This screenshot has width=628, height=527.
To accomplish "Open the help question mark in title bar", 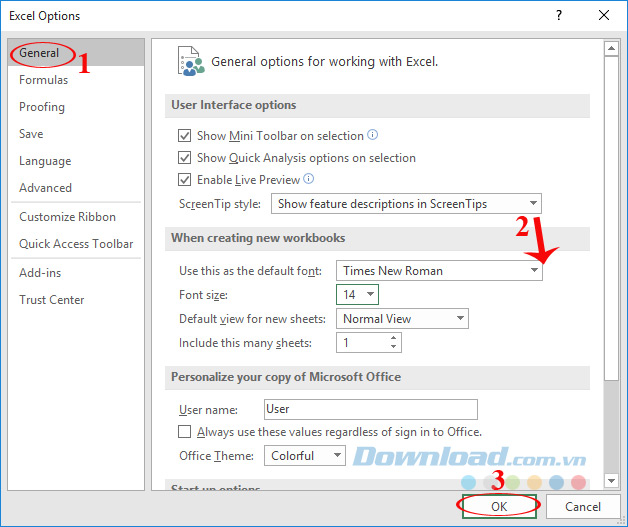I will tap(559, 16).
